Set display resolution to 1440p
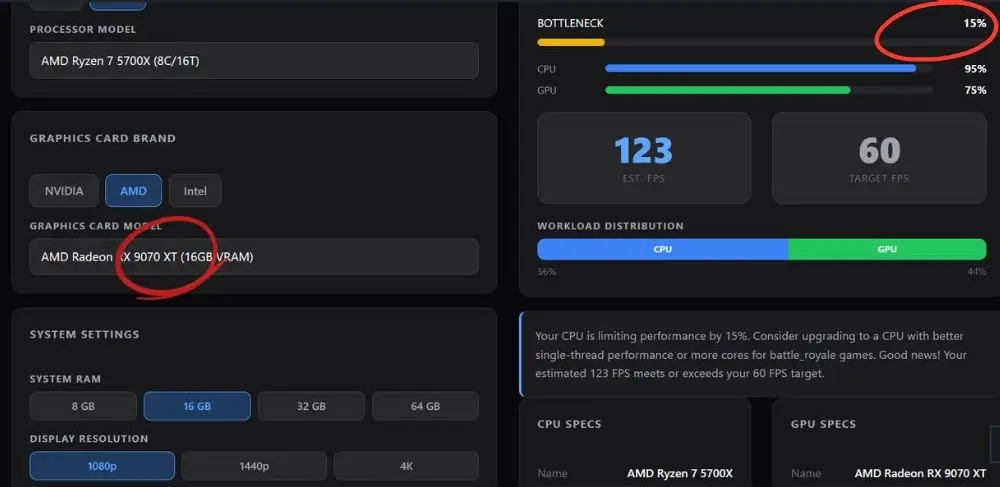1000x487 pixels. tap(254, 466)
